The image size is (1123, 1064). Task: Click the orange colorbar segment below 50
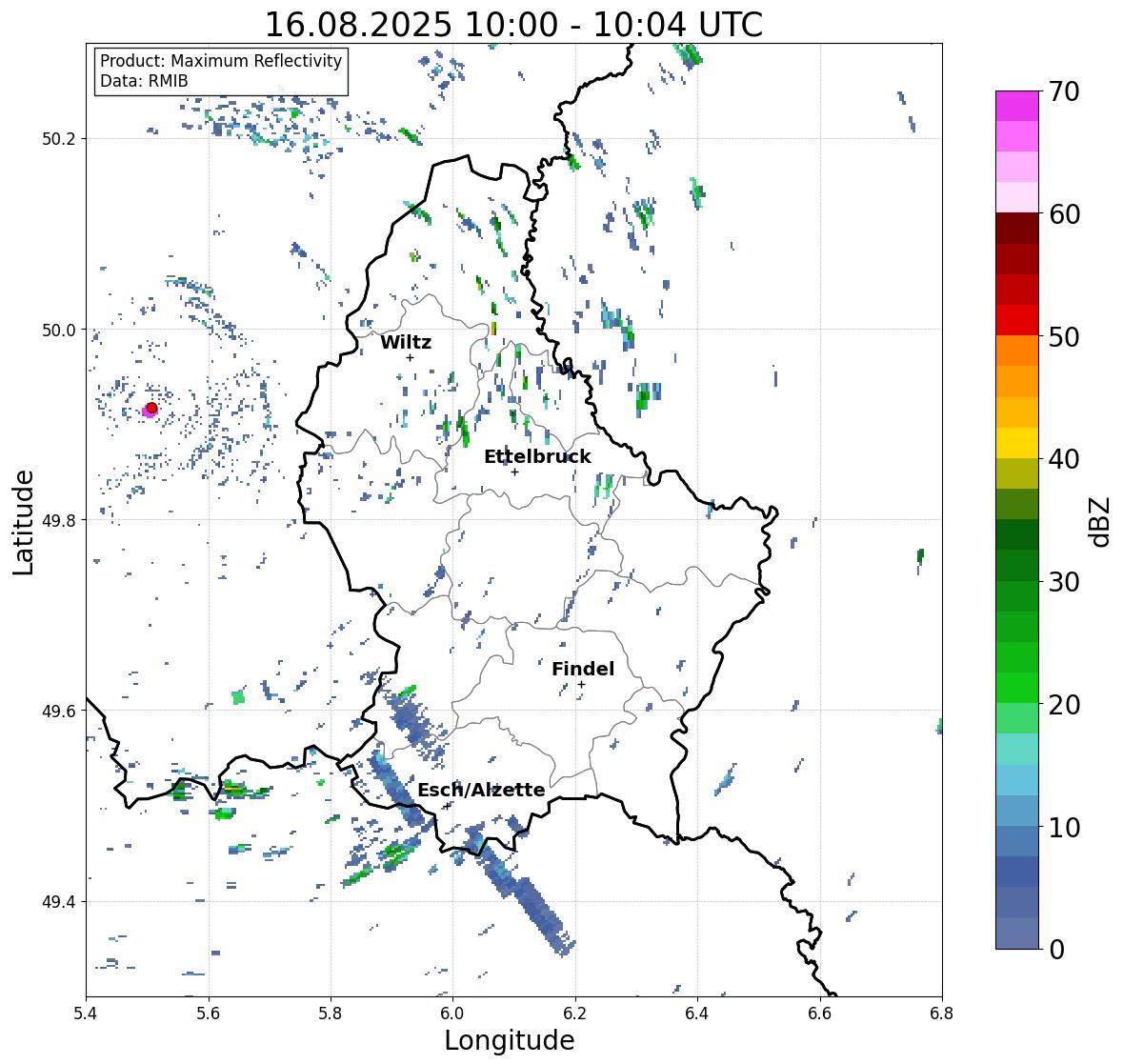pos(1017,351)
